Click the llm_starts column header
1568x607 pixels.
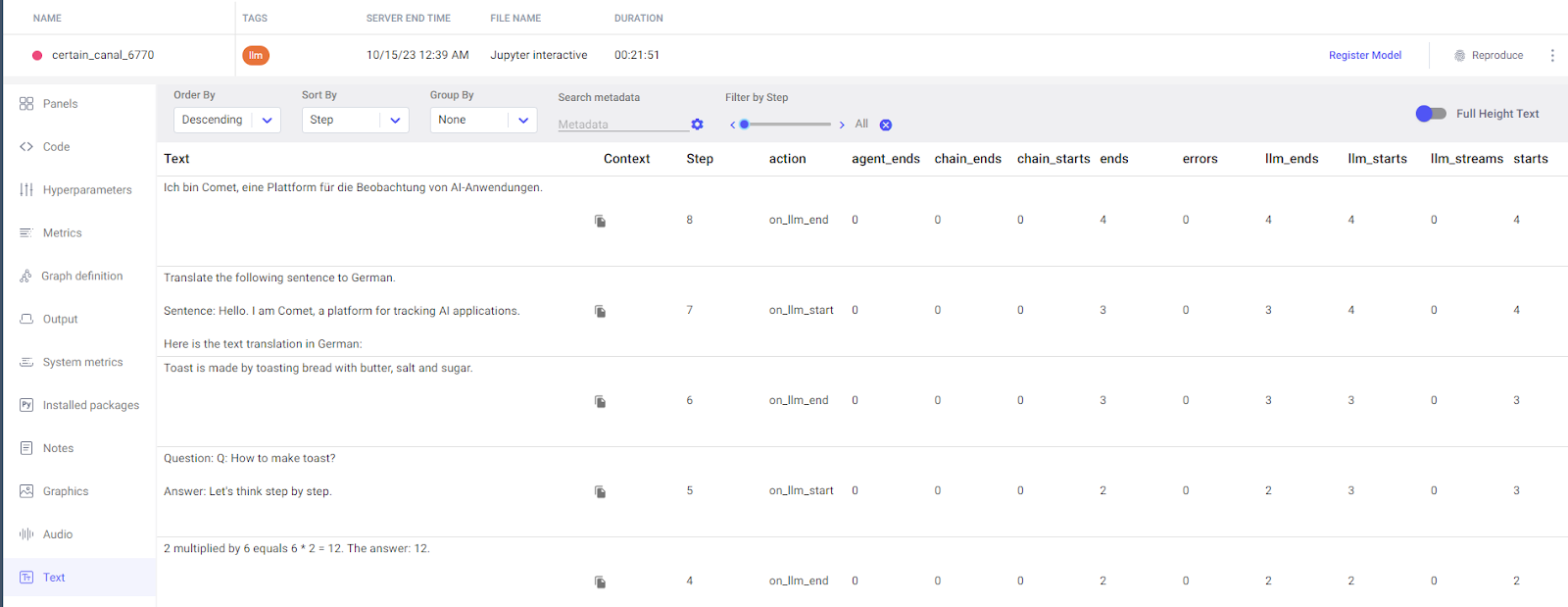[1378, 159]
